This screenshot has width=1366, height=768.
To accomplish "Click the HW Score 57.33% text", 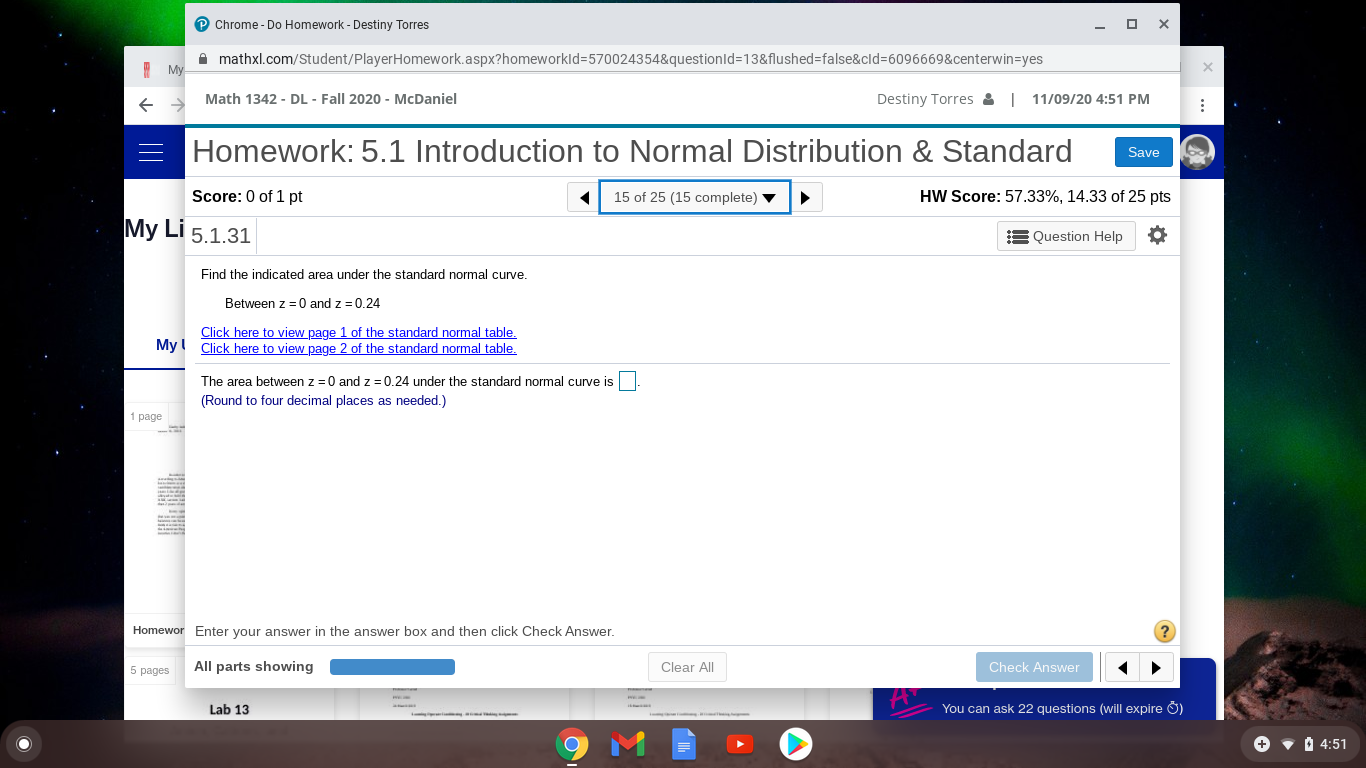I will [x=1045, y=197].
